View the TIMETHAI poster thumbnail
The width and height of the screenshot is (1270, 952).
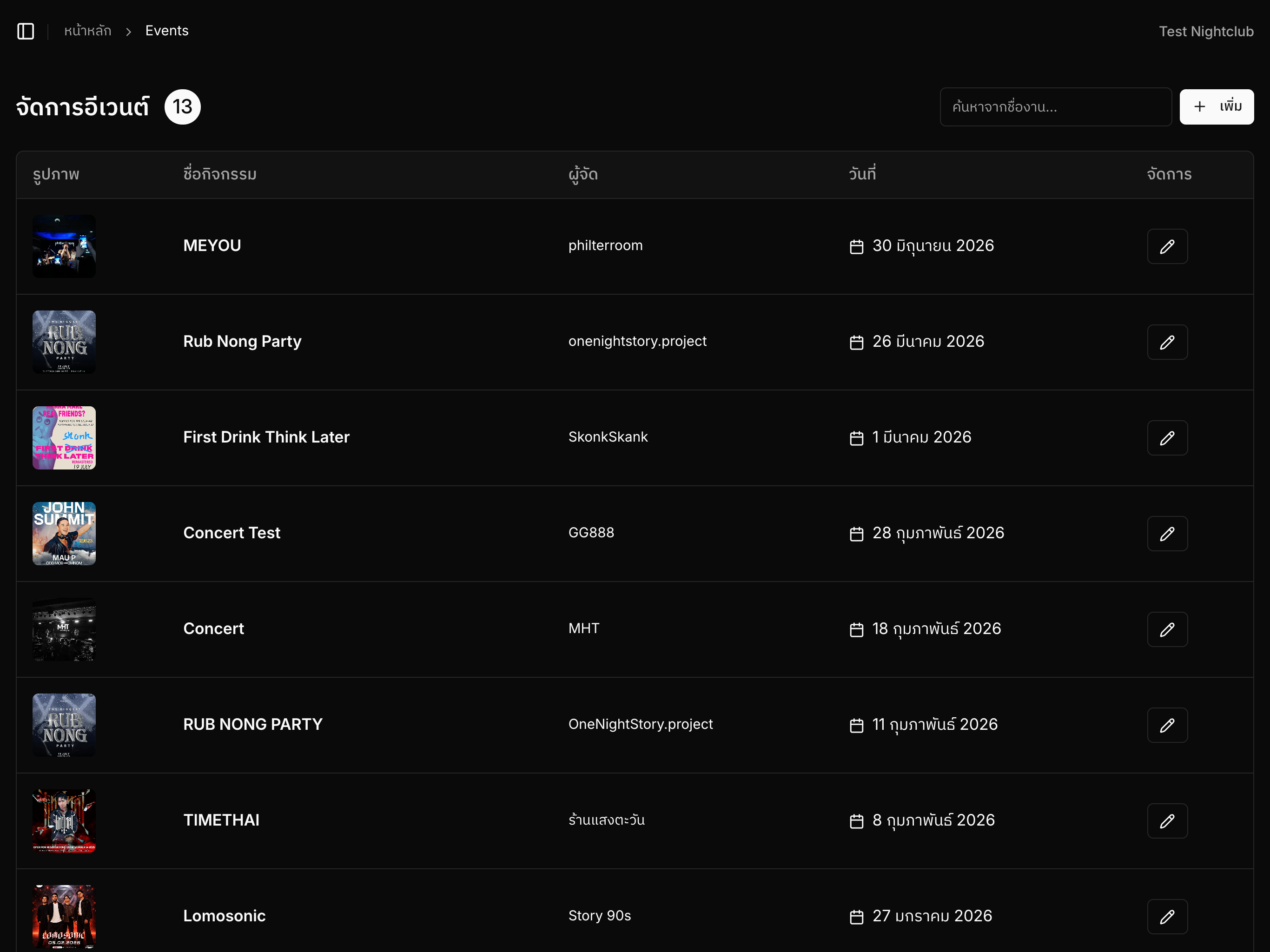(x=64, y=821)
